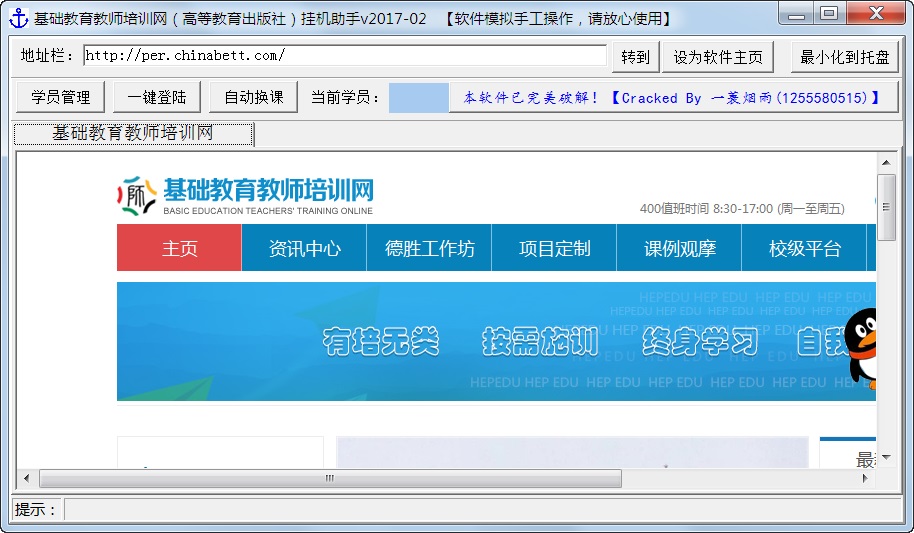The height and width of the screenshot is (533, 914).
Task: Click the 地址栏 label
Action: point(47,55)
